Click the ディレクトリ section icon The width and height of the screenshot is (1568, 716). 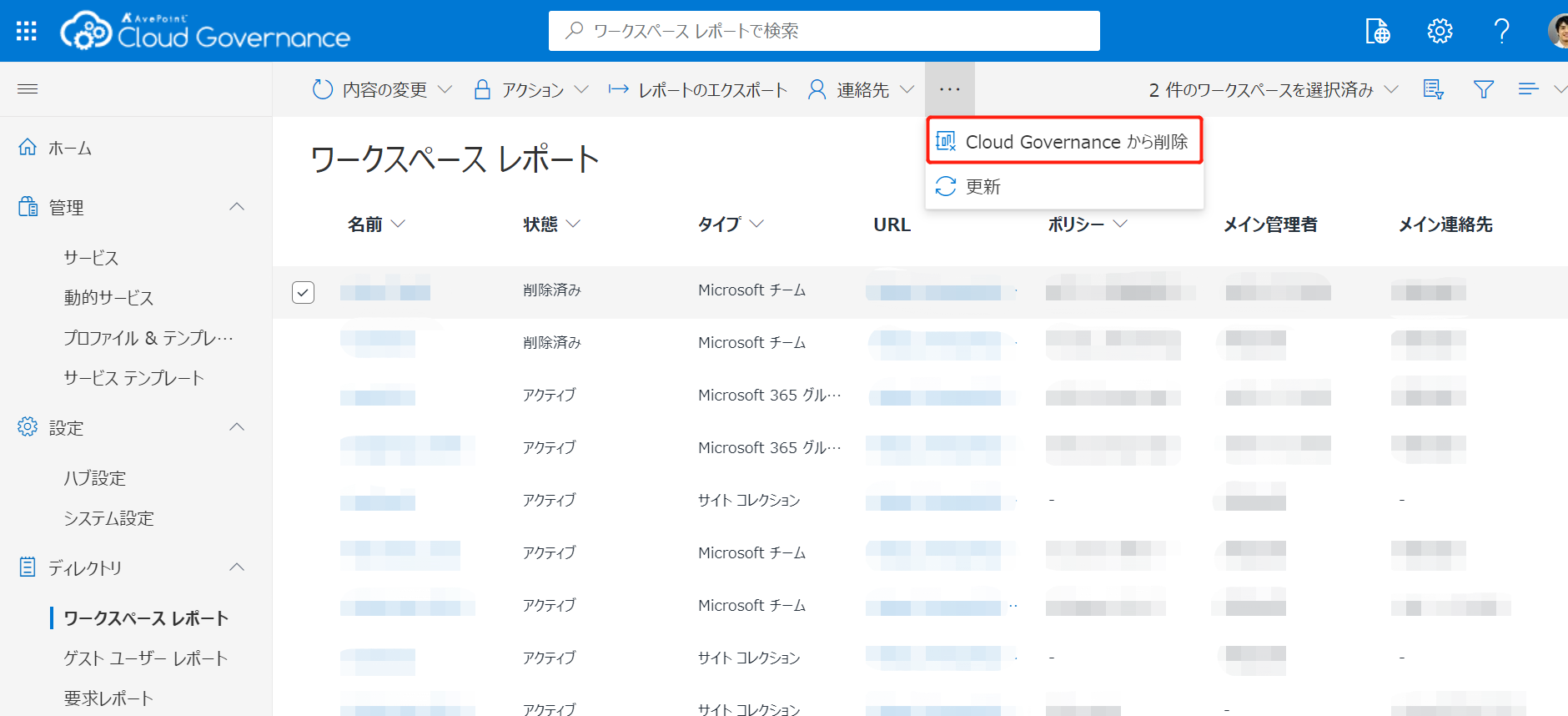pyautogui.click(x=28, y=567)
